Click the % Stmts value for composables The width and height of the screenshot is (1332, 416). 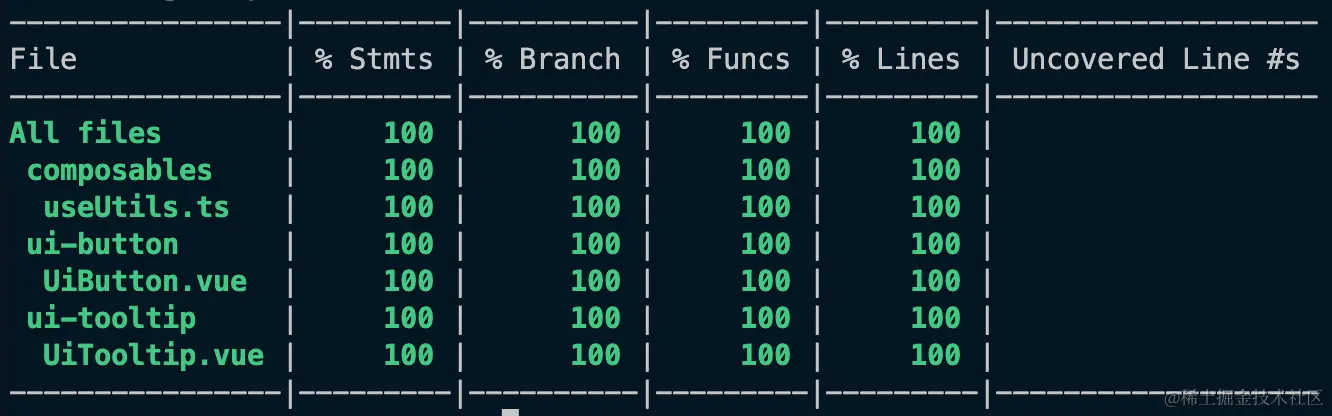409,170
